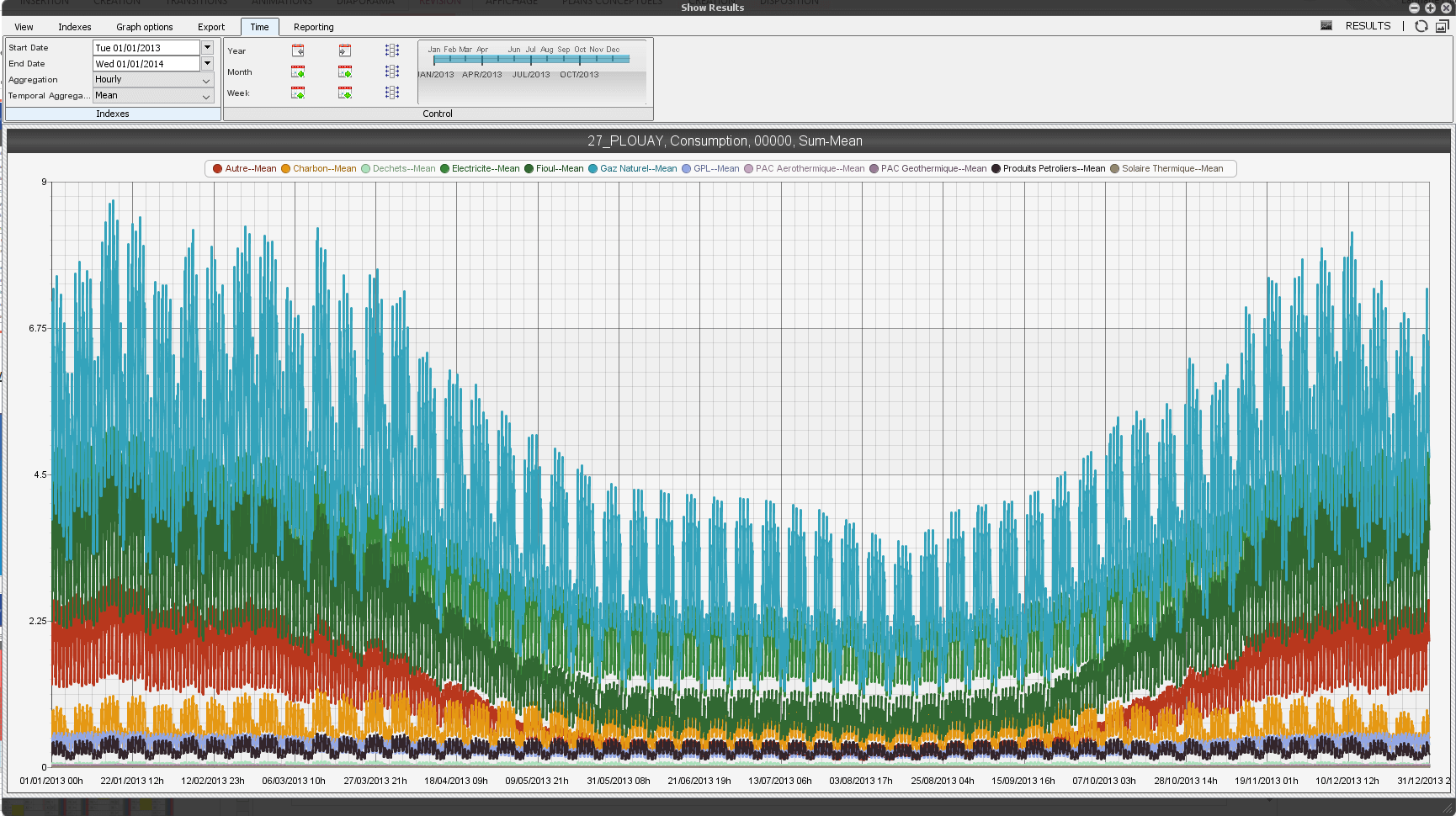This screenshot has width=1456, height=816.
Task: Click x-axis label 13/07/2013 06h
Action: 780,781
